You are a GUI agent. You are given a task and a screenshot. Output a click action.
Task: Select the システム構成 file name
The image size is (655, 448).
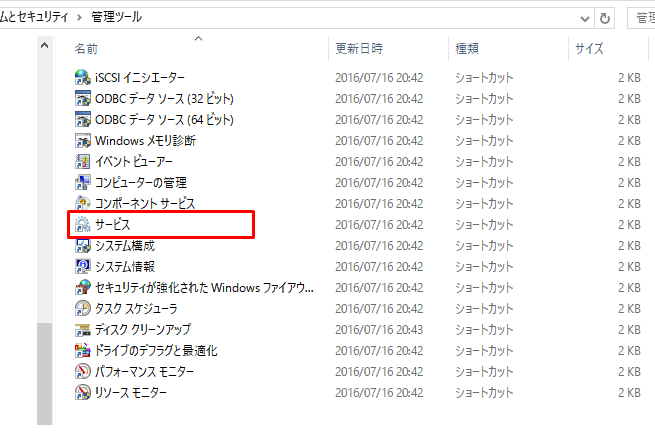(125, 245)
